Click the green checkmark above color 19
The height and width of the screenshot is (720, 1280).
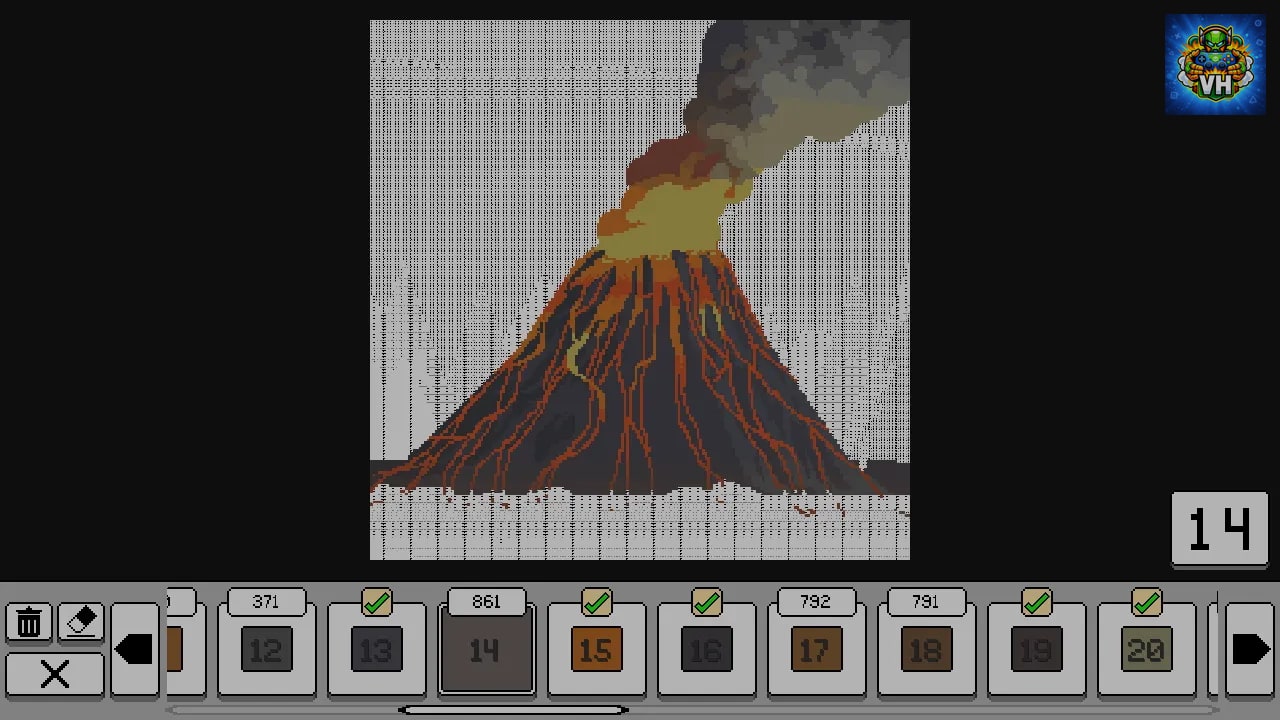coord(1037,602)
